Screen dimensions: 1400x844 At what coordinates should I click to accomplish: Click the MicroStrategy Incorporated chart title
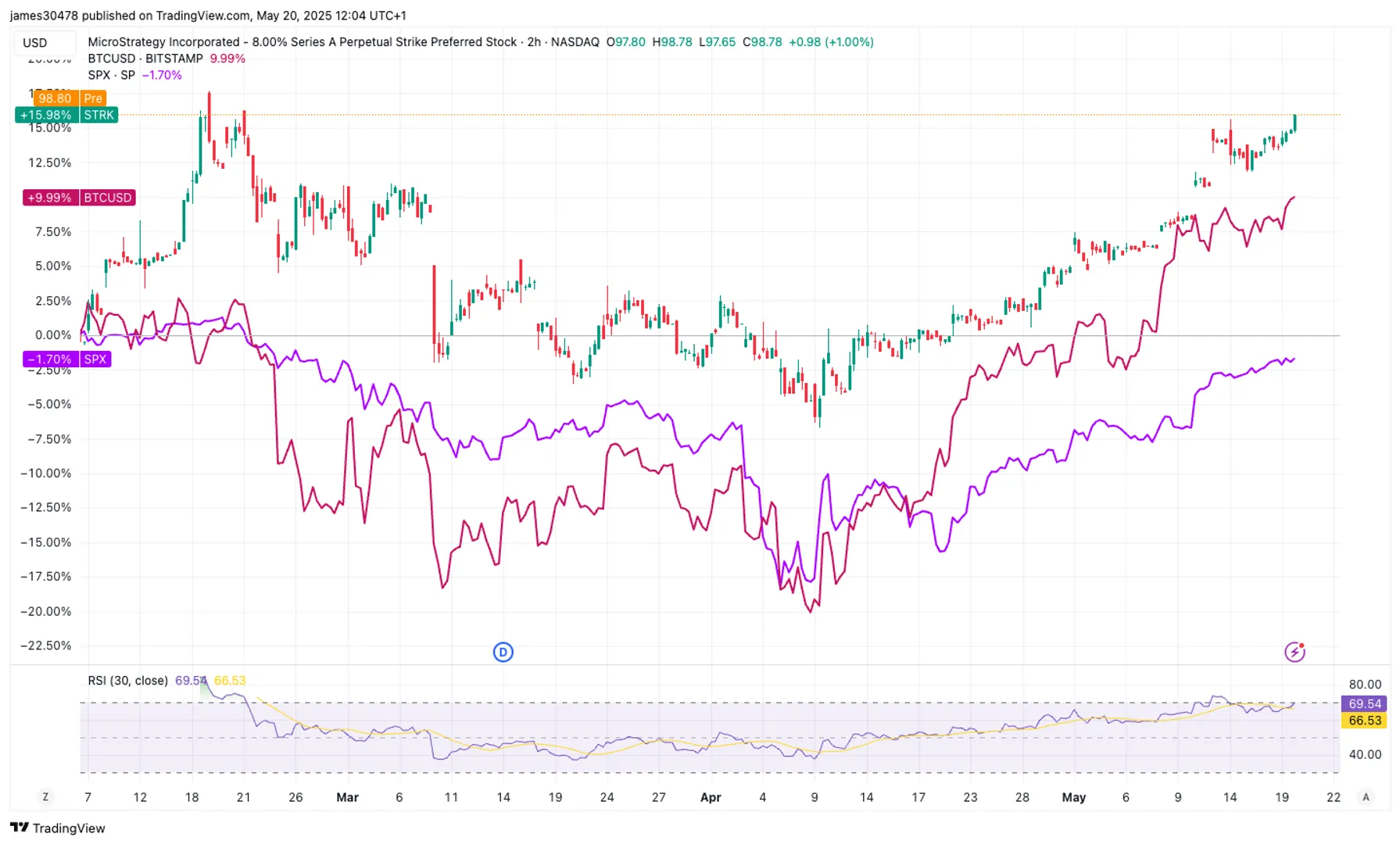point(303,42)
